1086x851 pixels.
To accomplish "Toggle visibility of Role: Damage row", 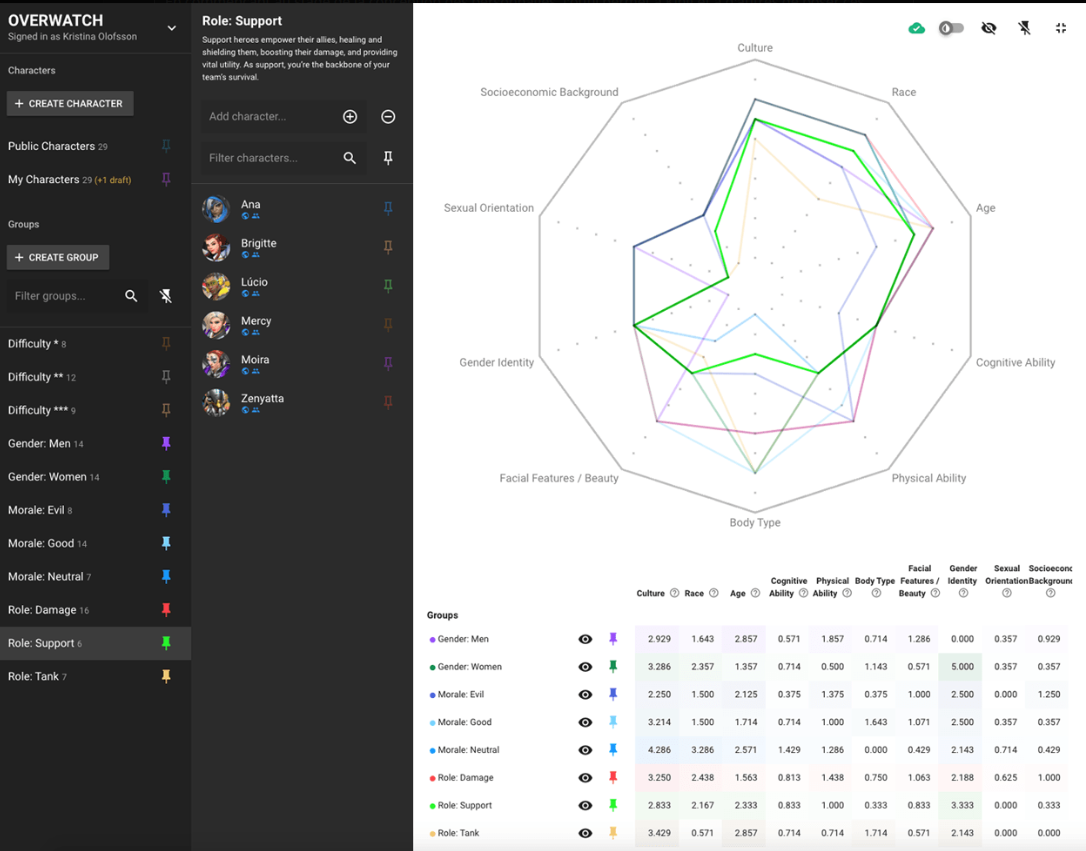I will coord(585,777).
